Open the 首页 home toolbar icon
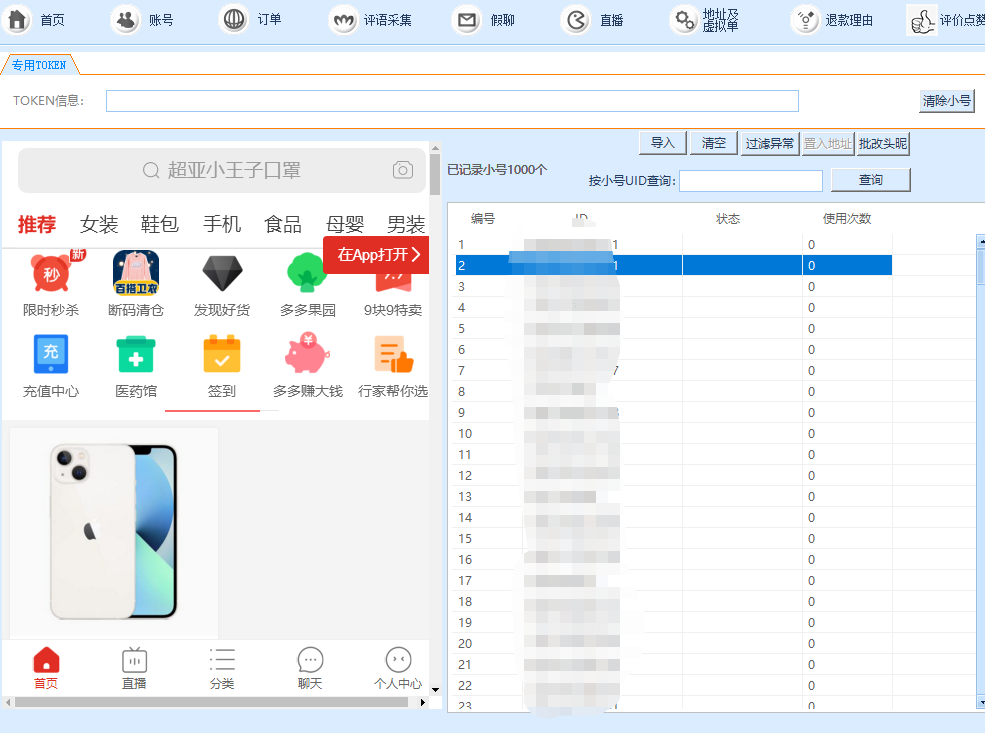The width and height of the screenshot is (985, 733). (x=18, y=20)
